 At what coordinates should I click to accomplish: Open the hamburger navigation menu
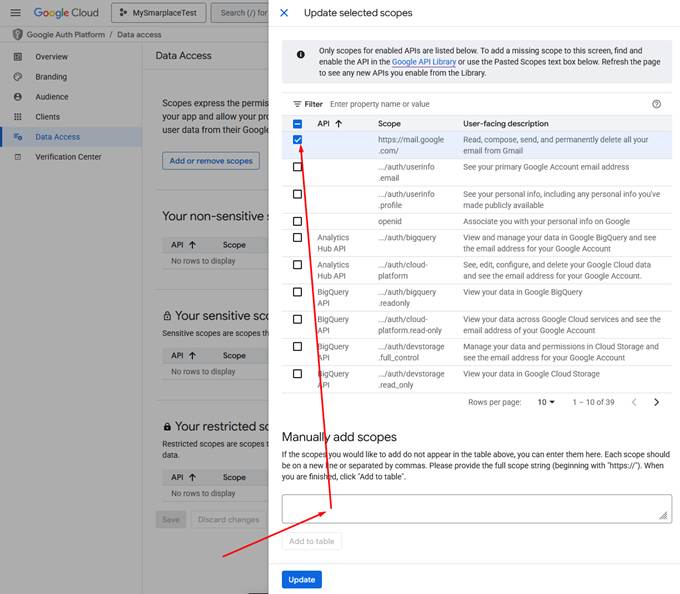[16, 13]
